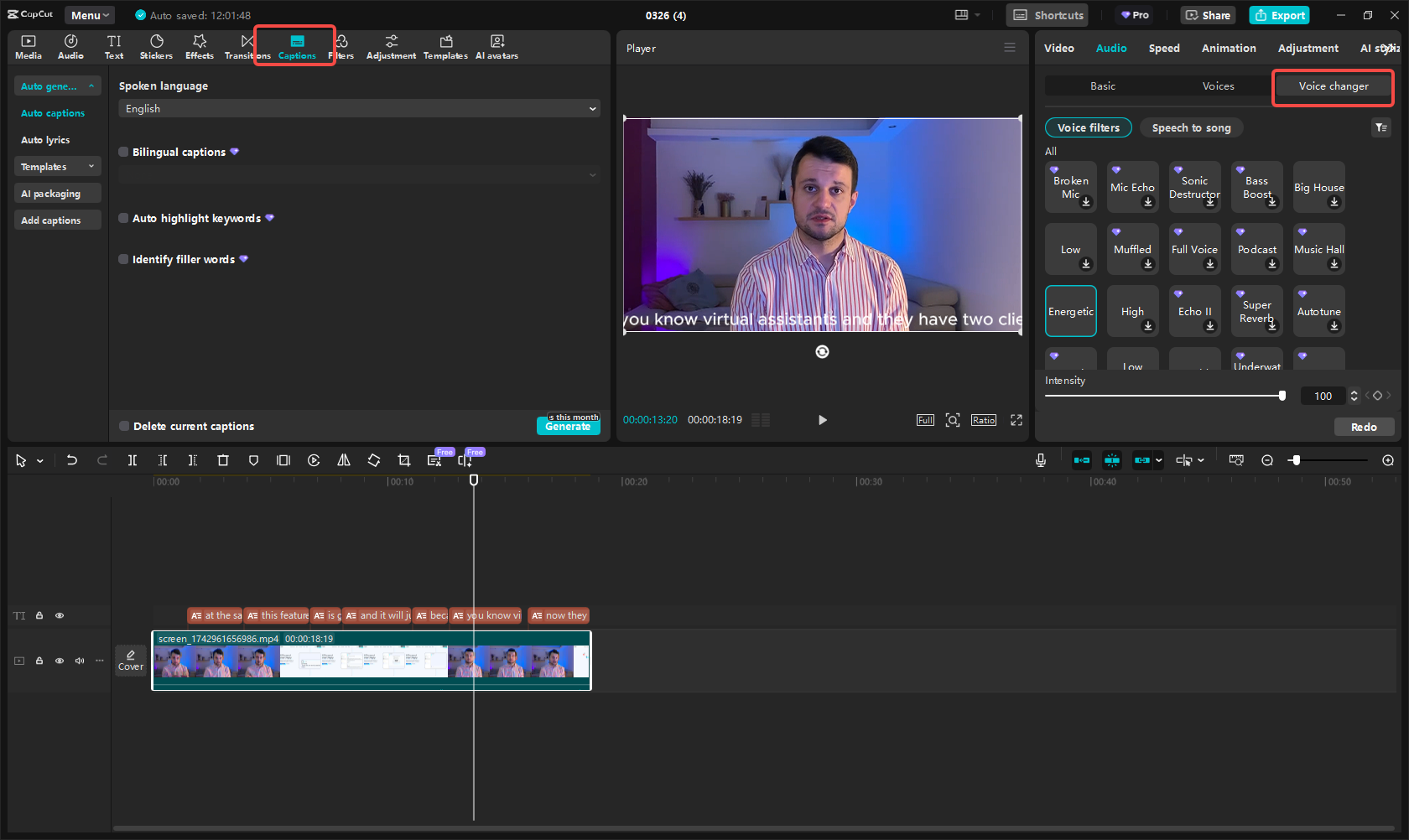Open the AI avatars panel
The height and width of the screenshot is (840, 1409).
pos(497,46)
